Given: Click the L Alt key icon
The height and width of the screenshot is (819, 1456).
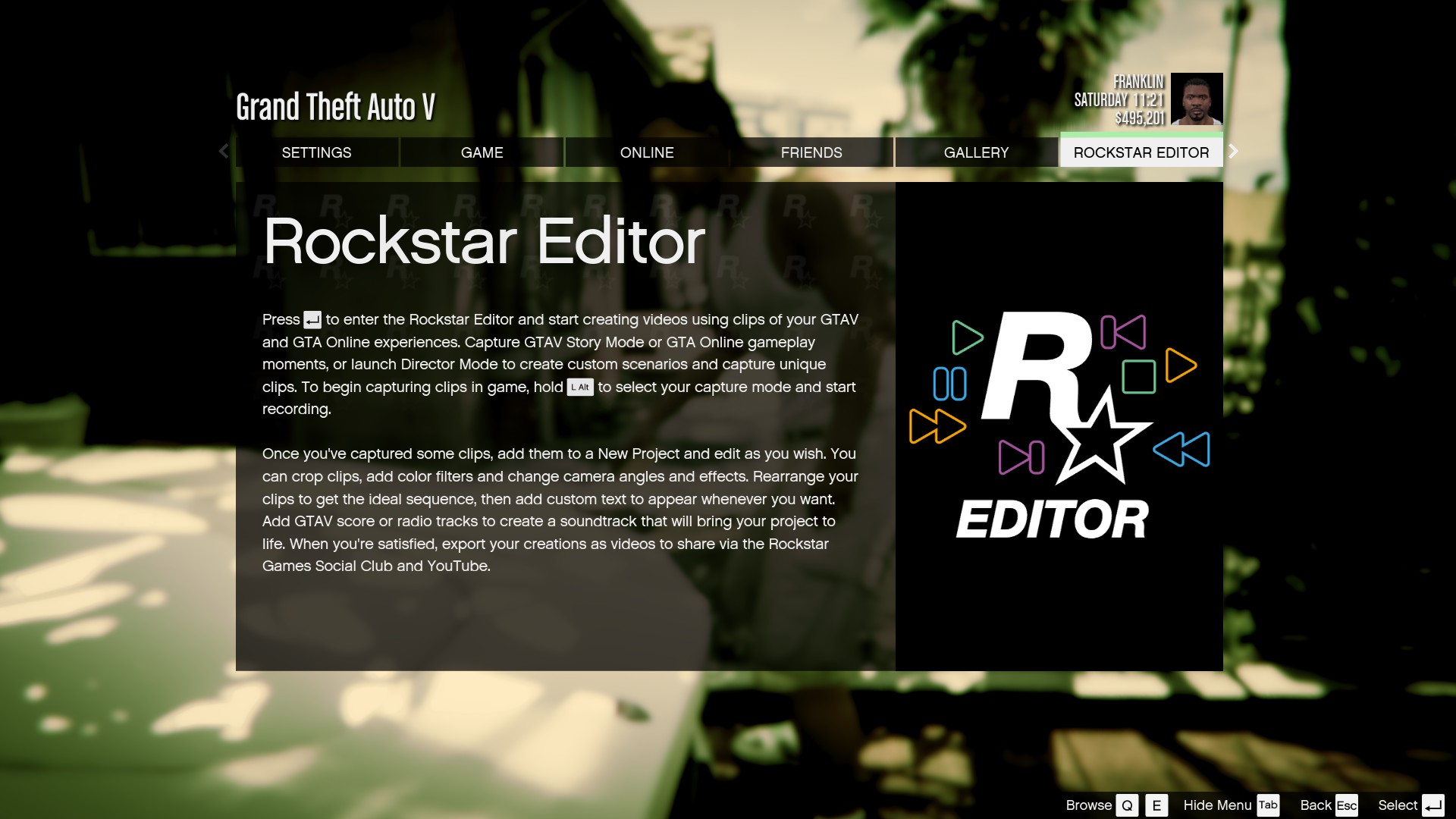Looking at the screenshot, I should click(x=580, y=388).
